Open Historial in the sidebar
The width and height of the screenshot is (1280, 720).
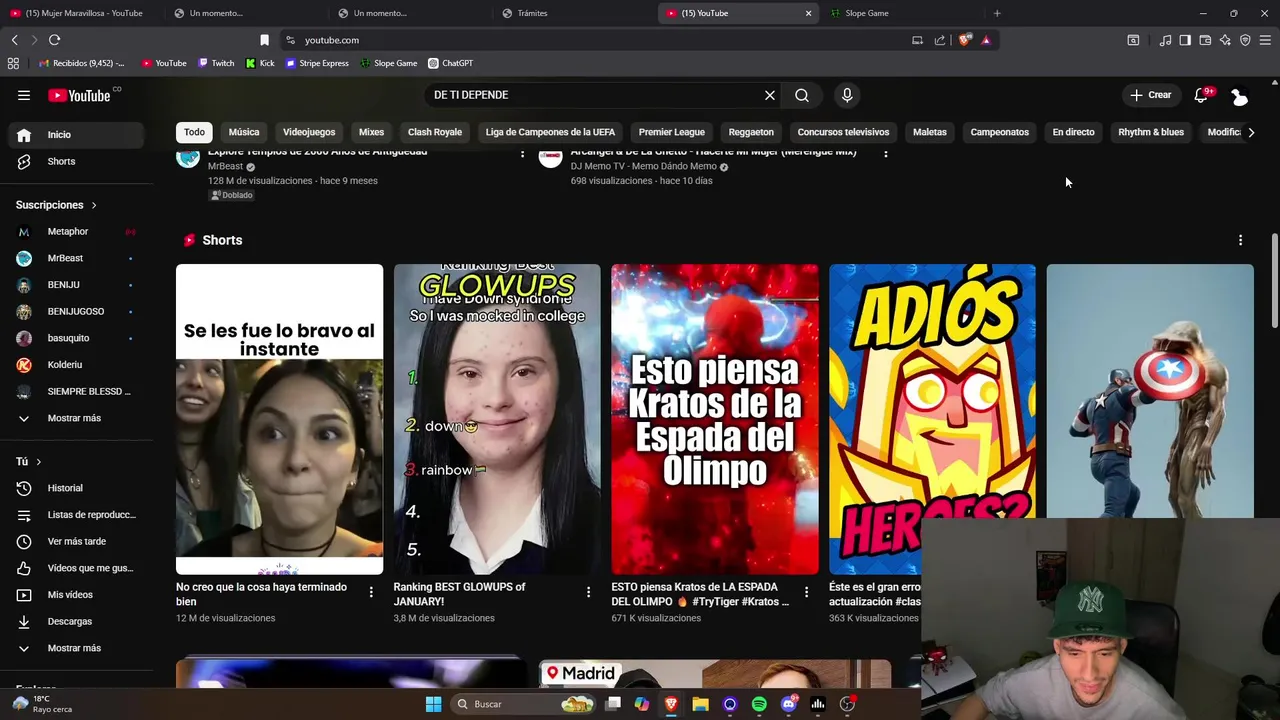[76, 488]
